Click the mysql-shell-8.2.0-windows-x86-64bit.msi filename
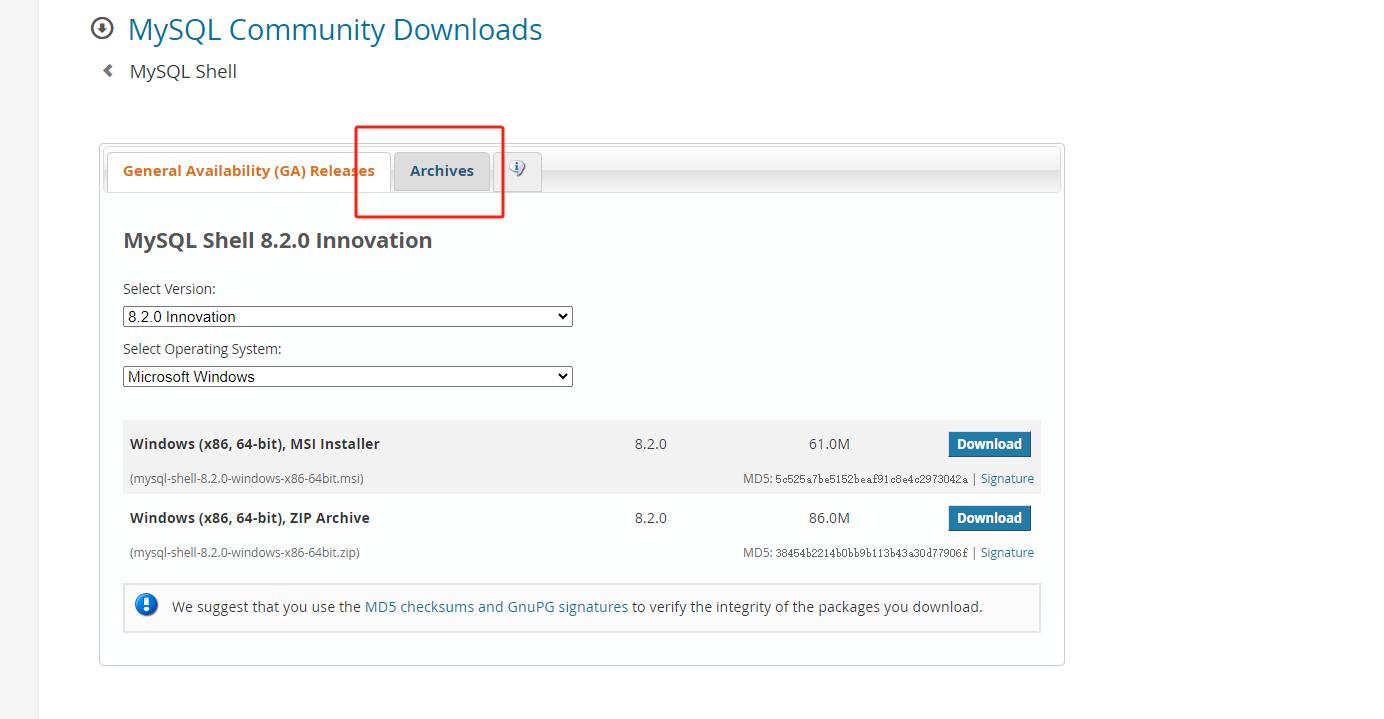The height and width of the screenshot is (719, 1384). 247,479
